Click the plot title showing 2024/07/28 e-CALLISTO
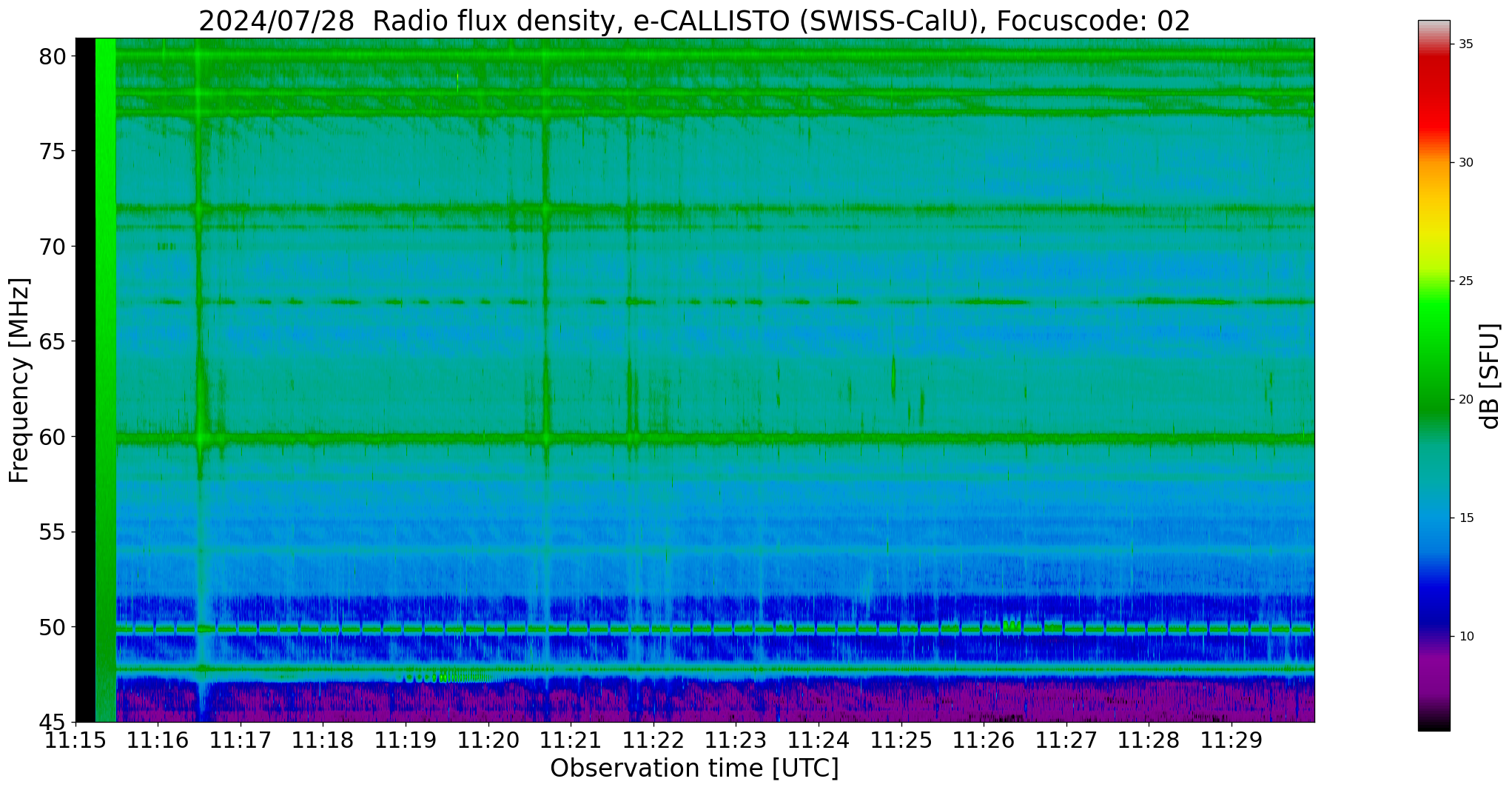 tap(694, 21)
